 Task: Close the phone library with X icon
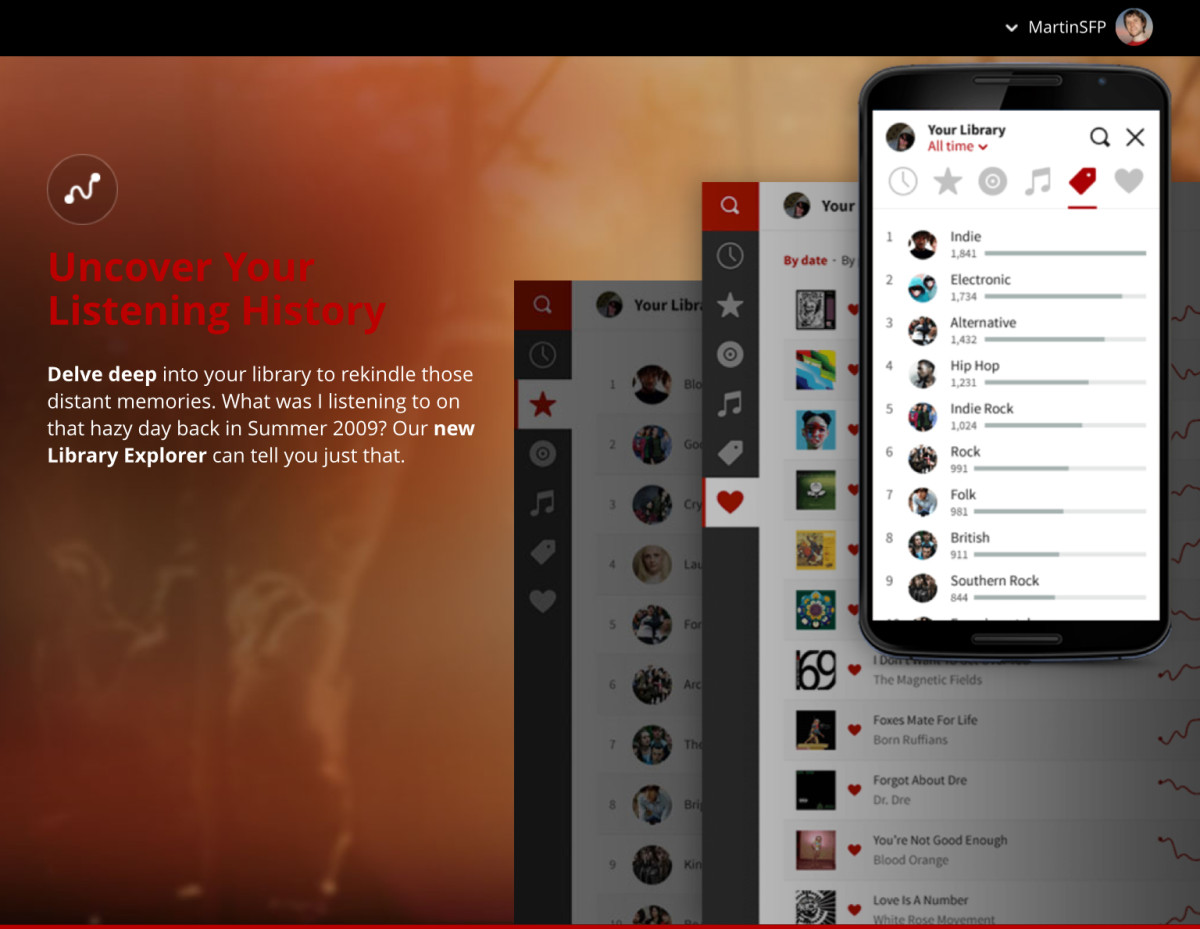click(x=1135, y=138)
